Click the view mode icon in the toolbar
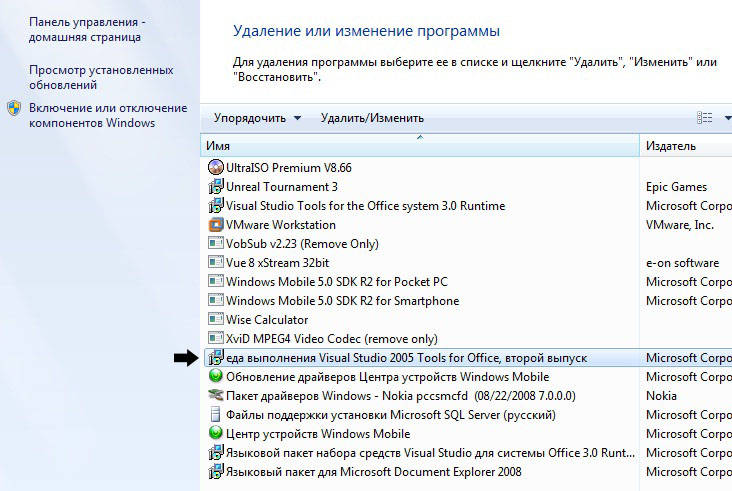Screen dimensions: 732x491 [x=704, y=118]
